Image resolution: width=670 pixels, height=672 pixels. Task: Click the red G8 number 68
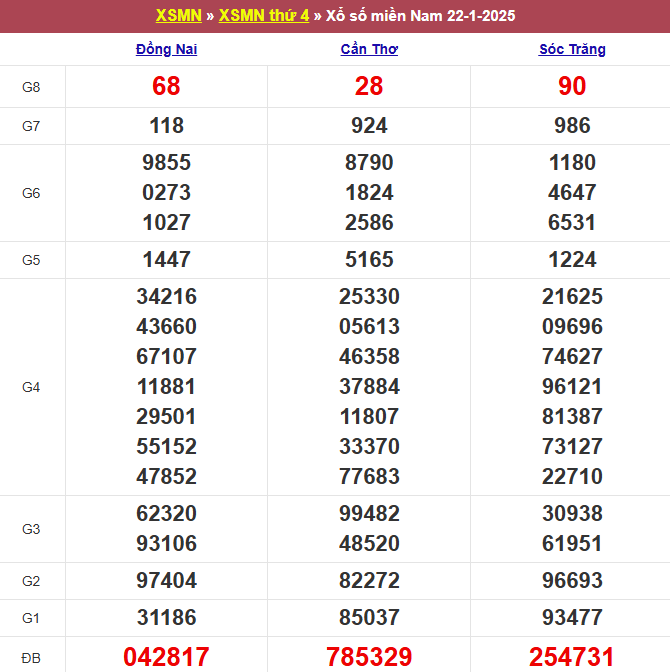pos(166,87)
